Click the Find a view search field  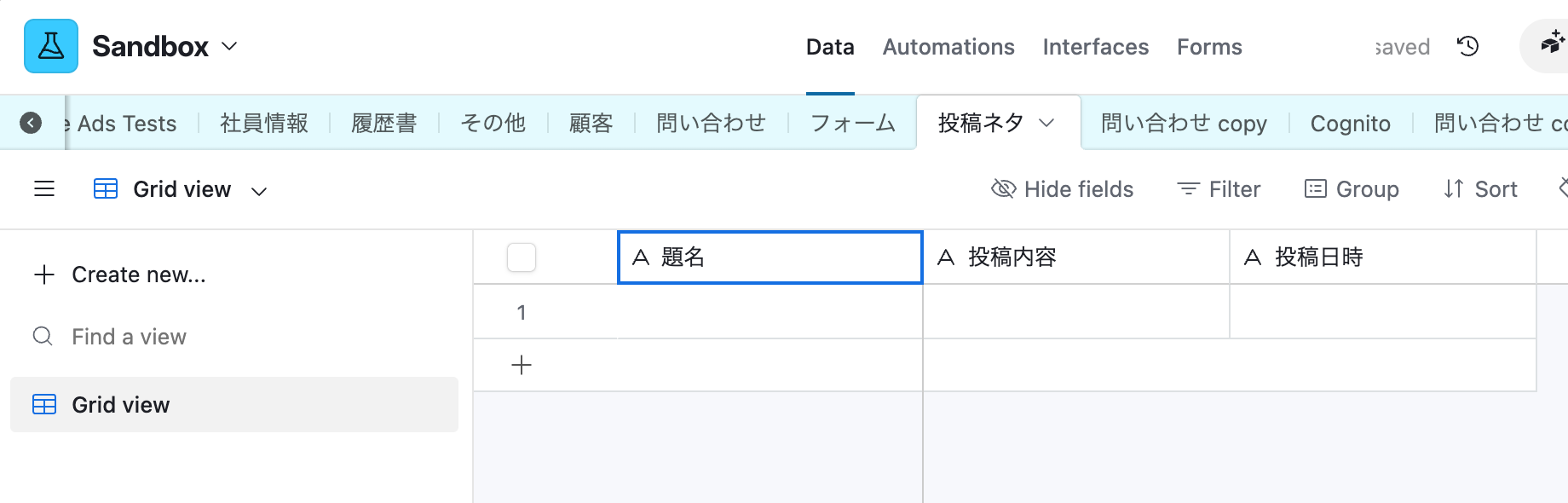coord(130,337)
